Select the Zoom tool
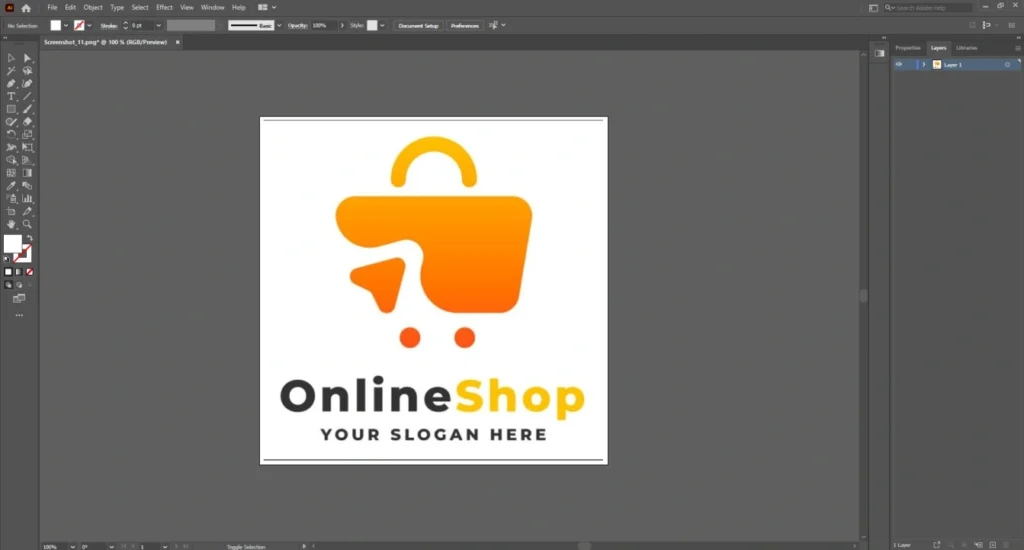 27,224
